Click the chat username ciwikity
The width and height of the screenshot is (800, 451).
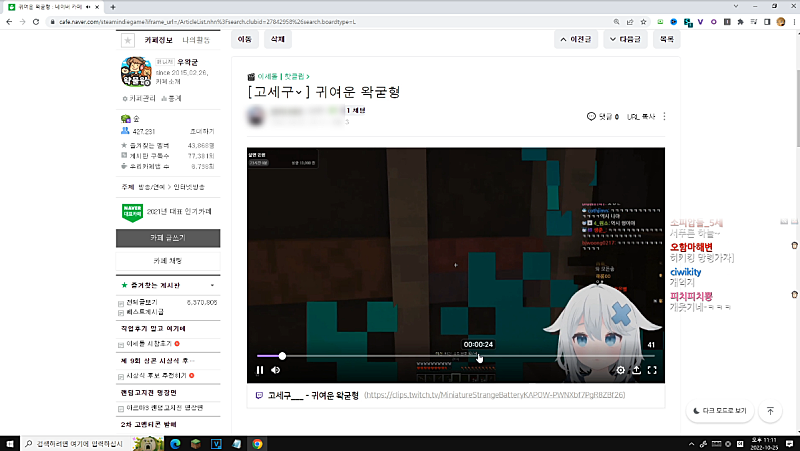coord(686,272)
